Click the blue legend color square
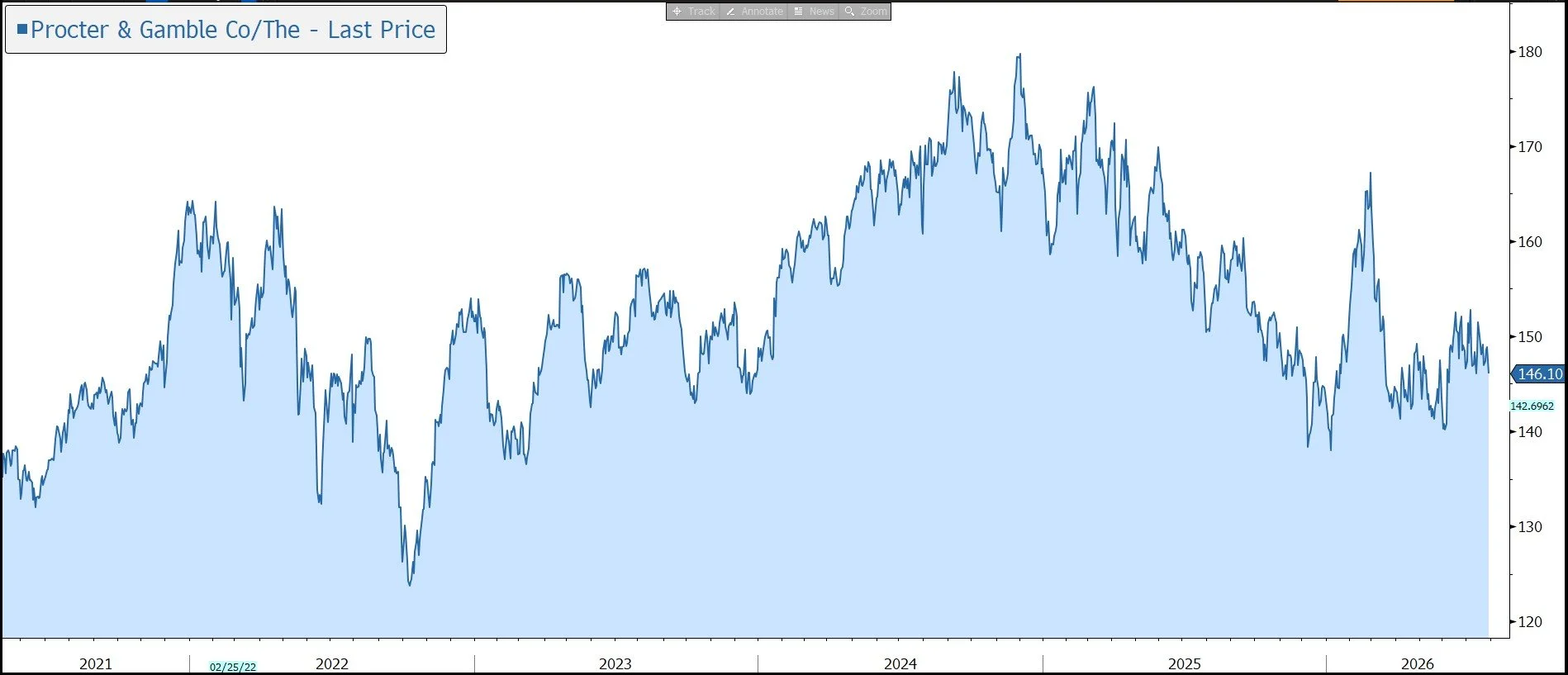This screenshot has height=675, width=1568. pyautogui.click(x=22, y=29)
